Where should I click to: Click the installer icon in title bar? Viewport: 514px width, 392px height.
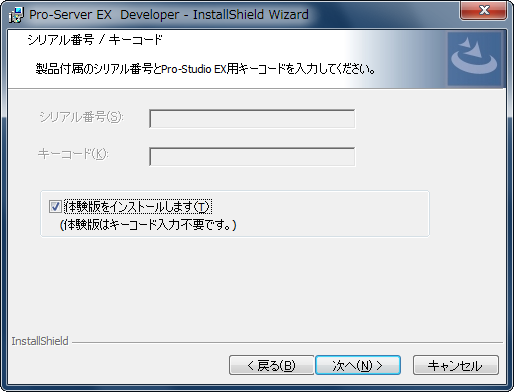click(x=16, y=15)
